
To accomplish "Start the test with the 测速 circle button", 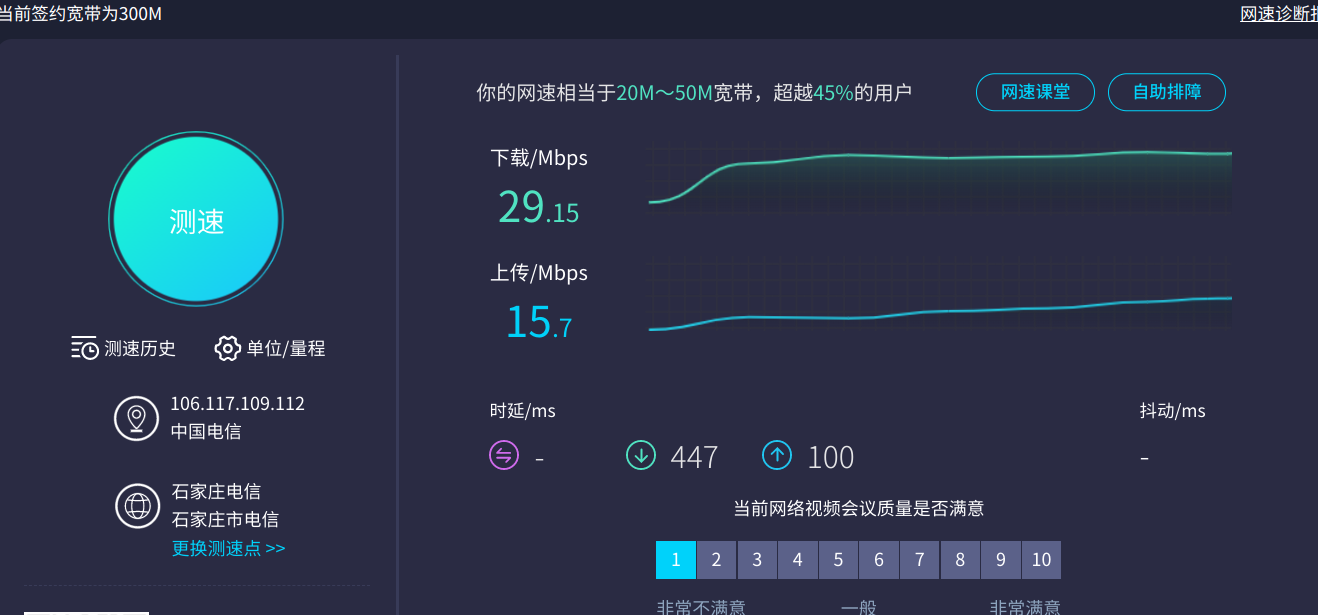I will pos(196,220).
